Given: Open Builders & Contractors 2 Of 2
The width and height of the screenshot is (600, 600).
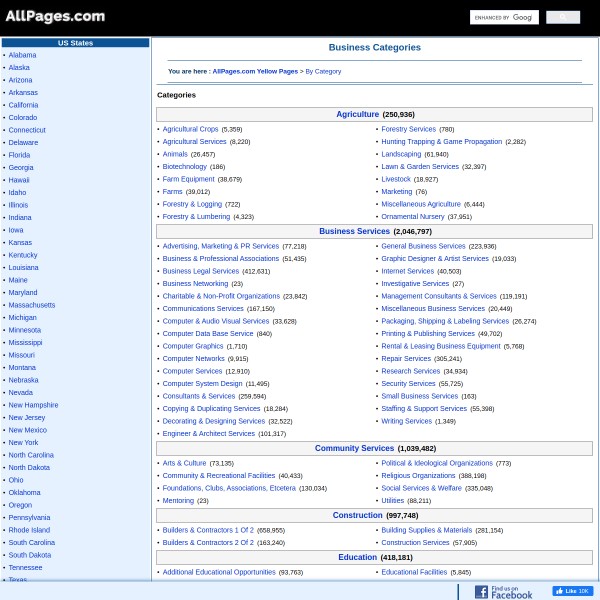Looking at the screenshot, I should point(208,543).
